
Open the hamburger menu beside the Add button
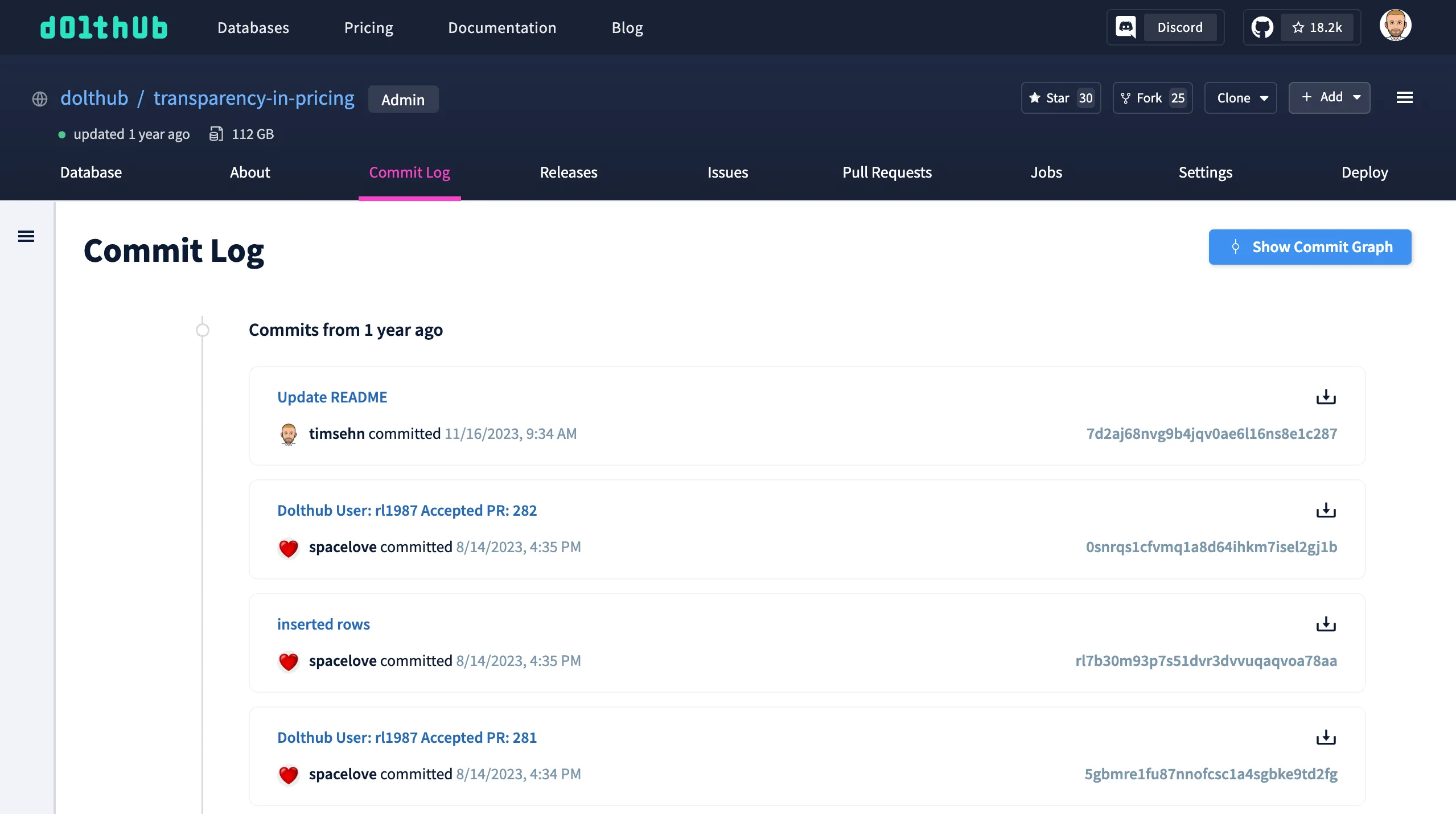click(1404, 97)
